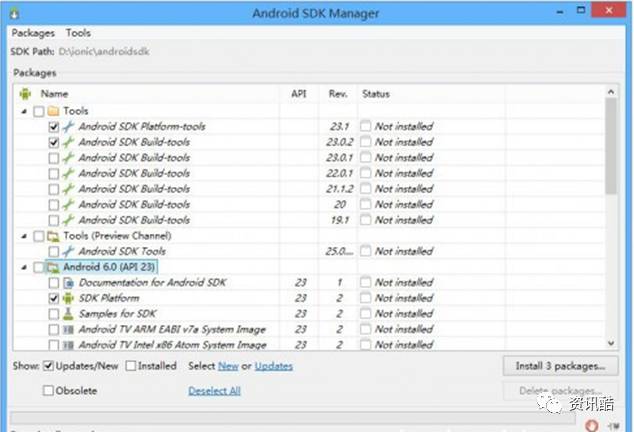The image size is (634, 432).
Task: Check Tools (Preview Channel) group checkbox
Action: click(39, 236)
